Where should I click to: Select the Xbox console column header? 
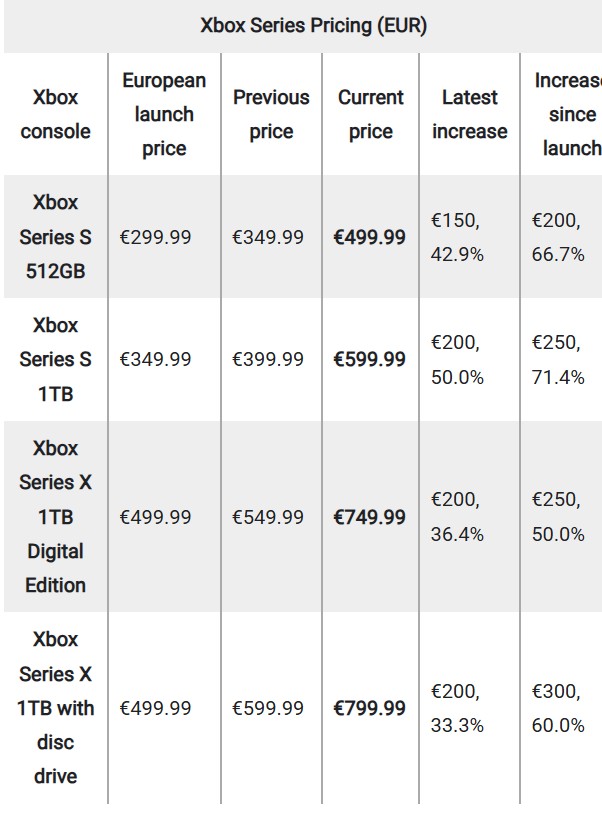[x=55, y=114]
